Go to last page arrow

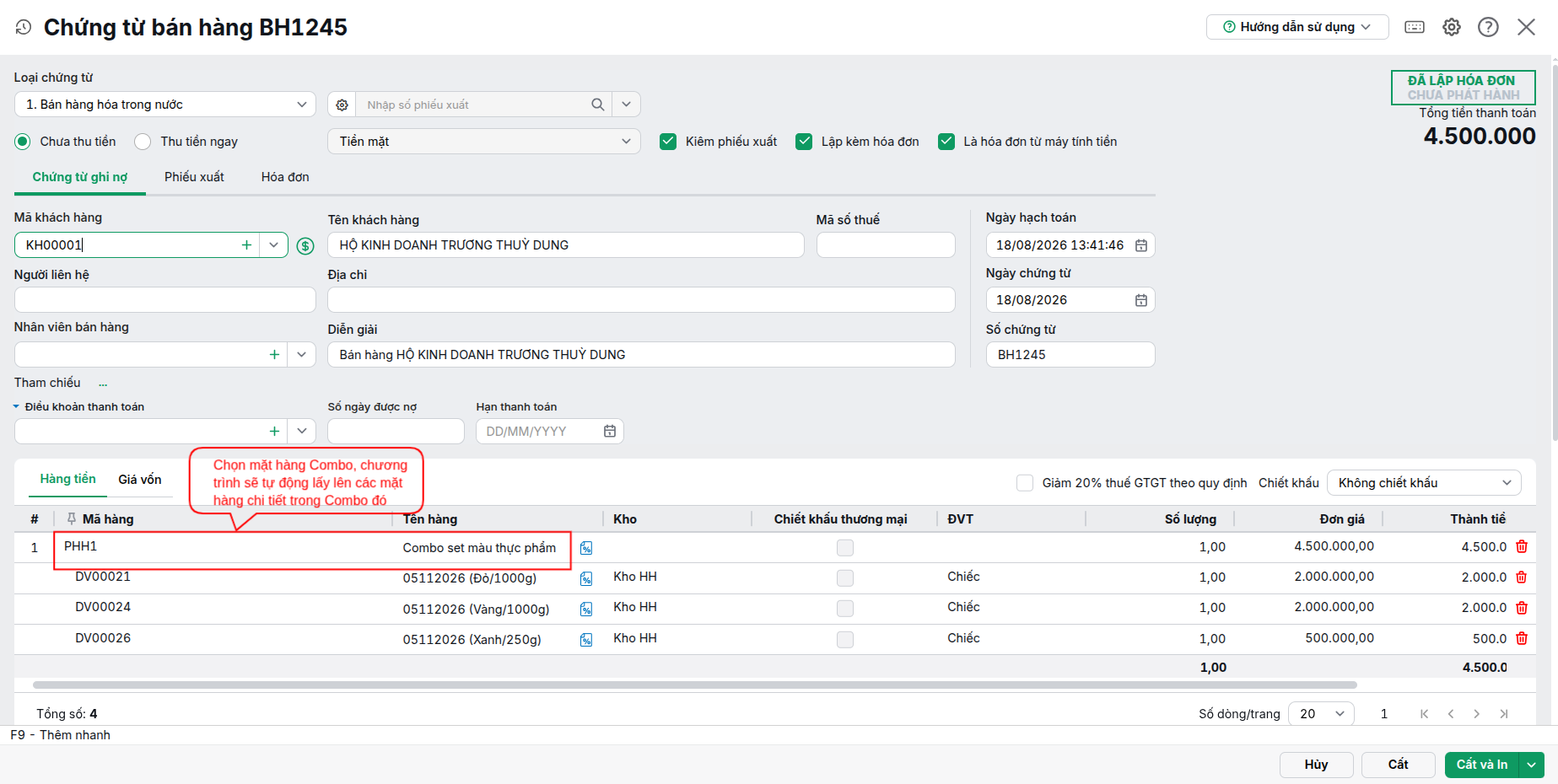(x=1504, y=714)
